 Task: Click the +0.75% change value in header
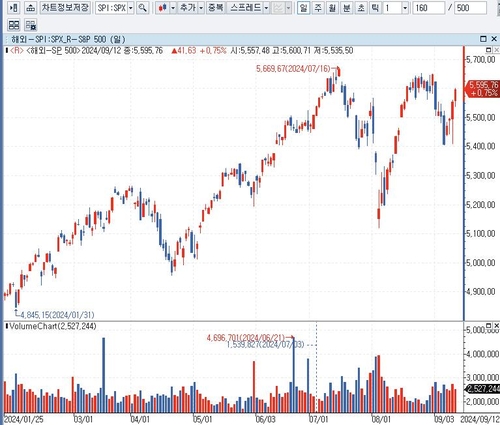pyautogui.click(x=213, y=51)
